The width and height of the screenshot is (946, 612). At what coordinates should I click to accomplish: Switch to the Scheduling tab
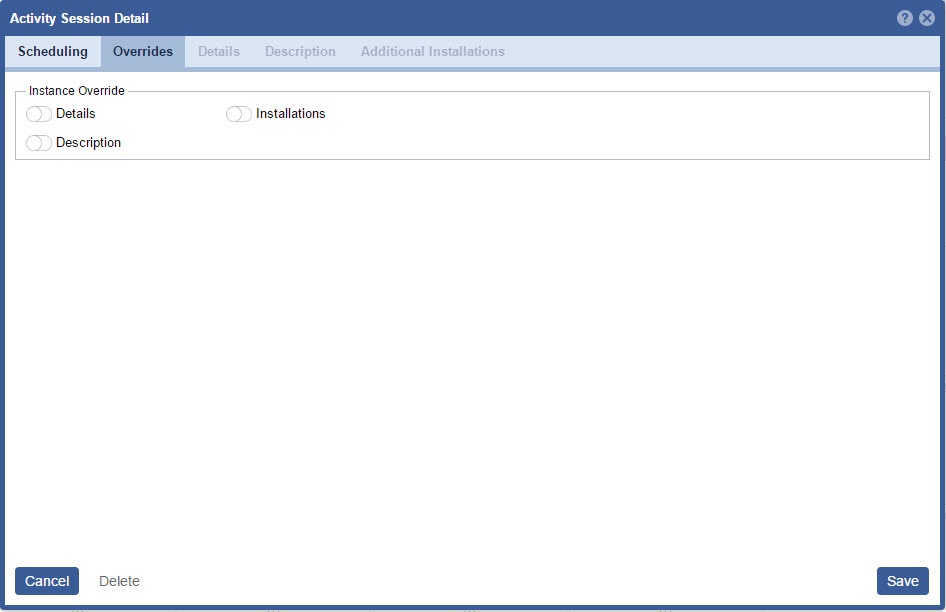tap(53, 51)
